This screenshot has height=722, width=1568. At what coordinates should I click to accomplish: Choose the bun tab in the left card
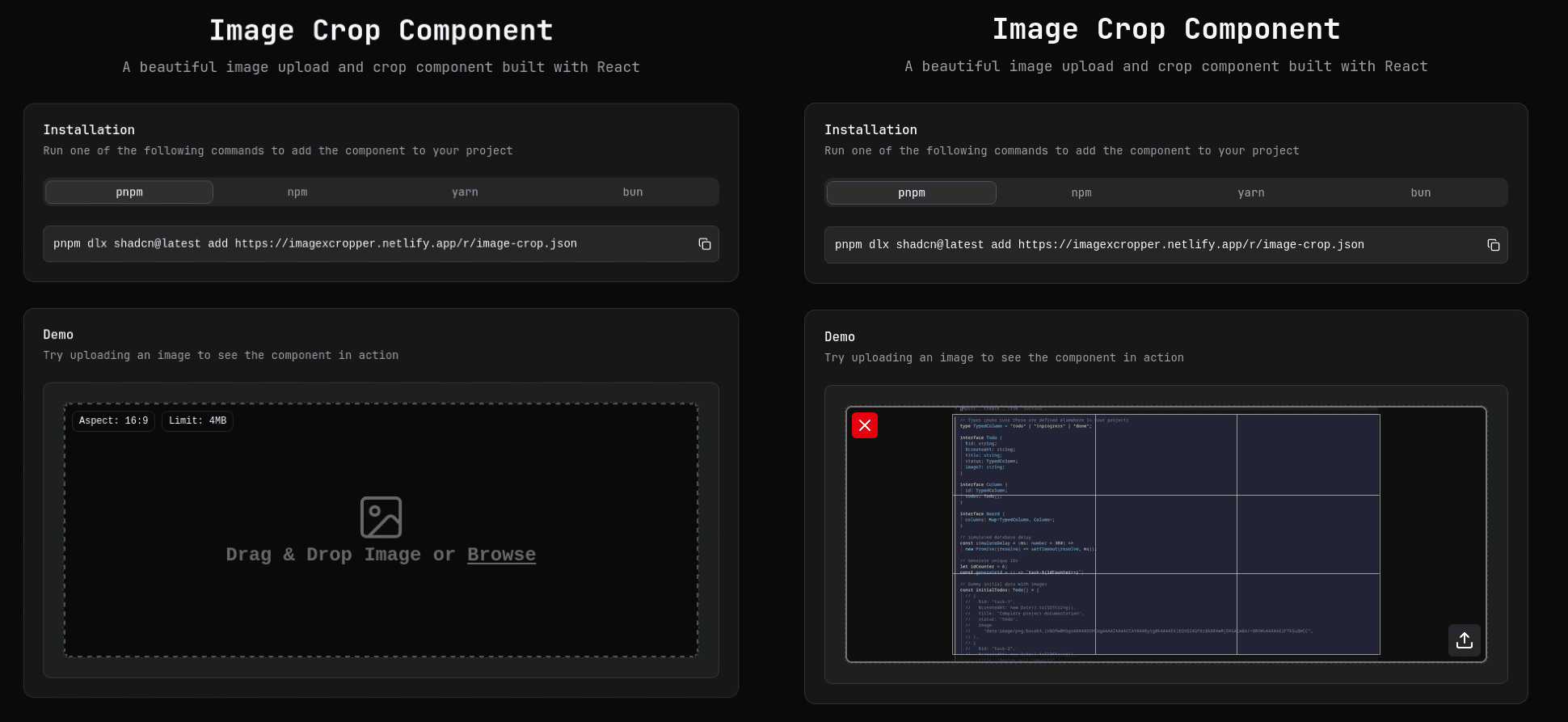(x=633, y=192)
